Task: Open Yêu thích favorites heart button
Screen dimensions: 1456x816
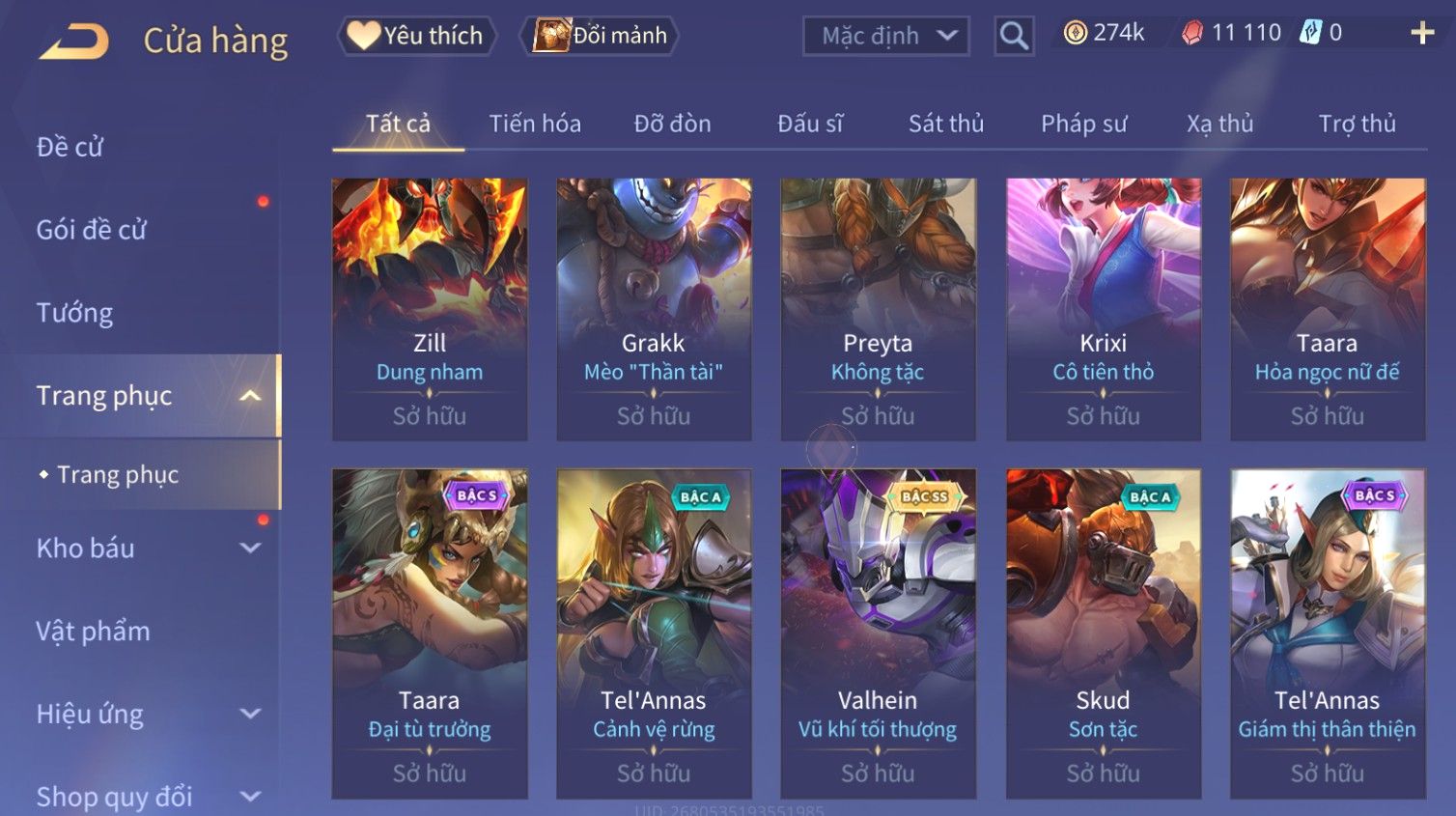Action: 416,36
